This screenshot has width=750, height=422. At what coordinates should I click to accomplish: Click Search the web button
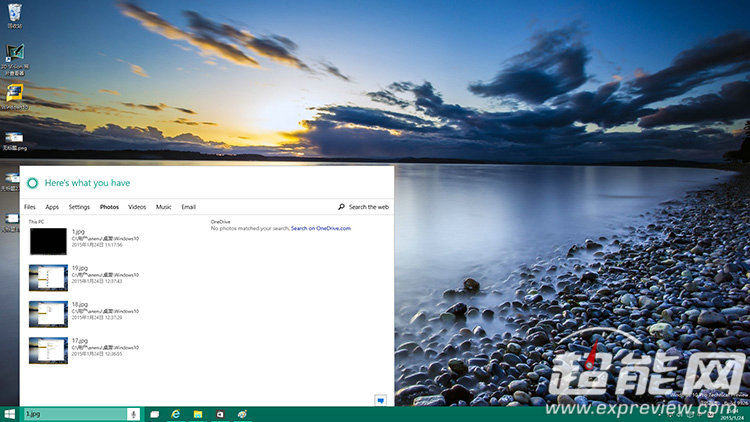363,207
